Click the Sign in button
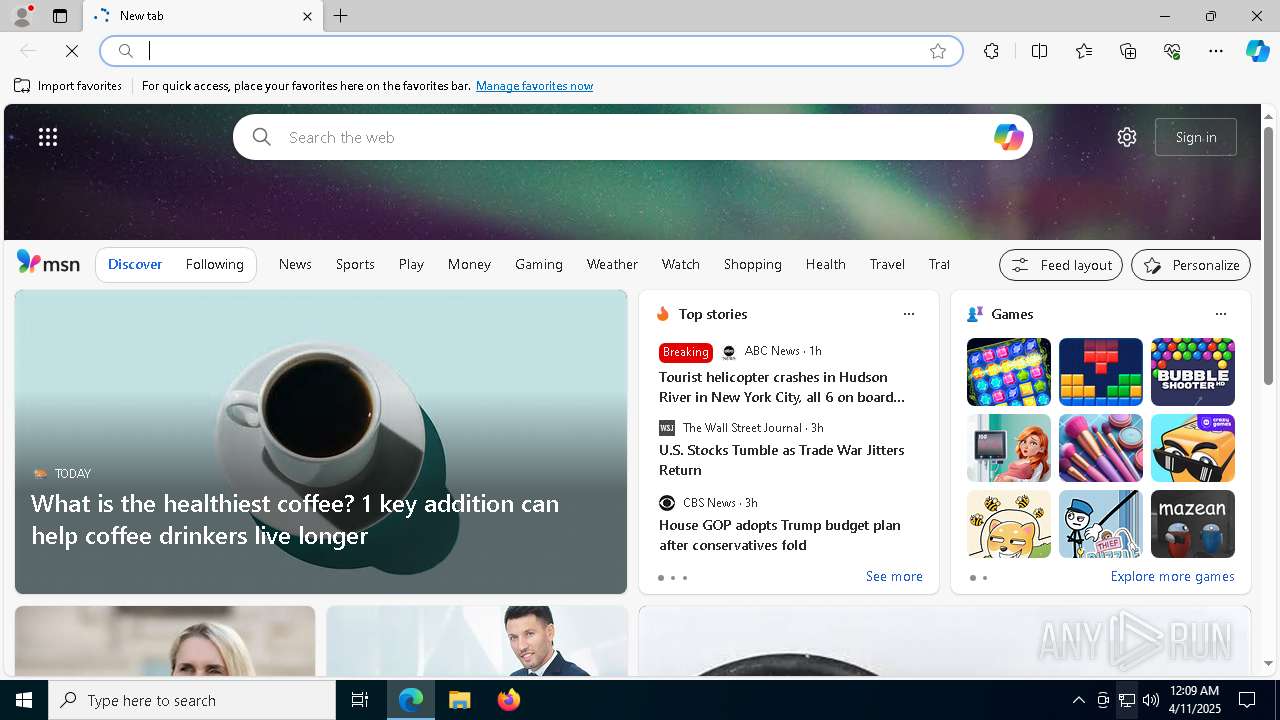1280x720 pixels. 1196,137
